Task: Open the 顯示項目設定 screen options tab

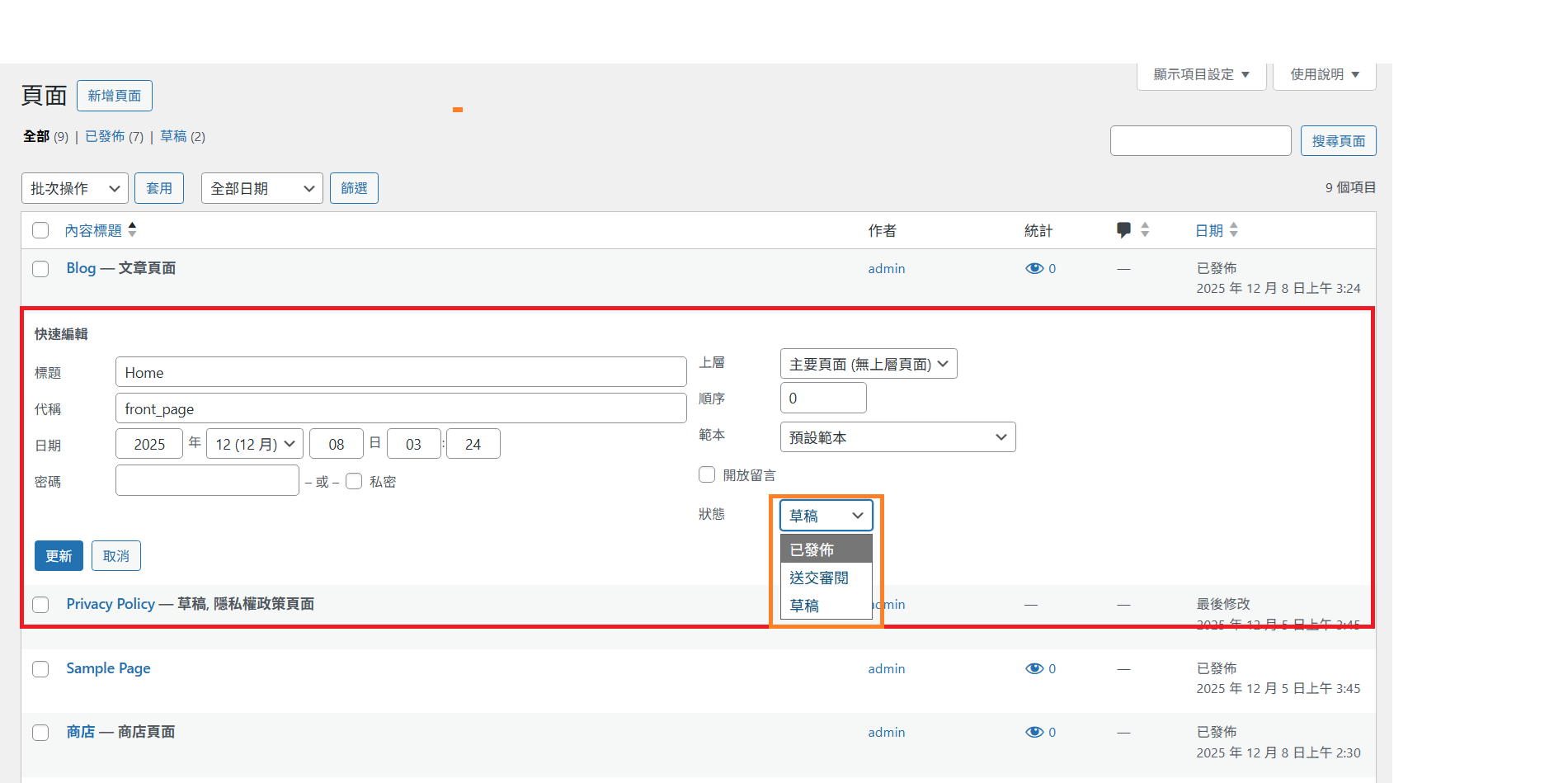Action: coord(1200,74)
